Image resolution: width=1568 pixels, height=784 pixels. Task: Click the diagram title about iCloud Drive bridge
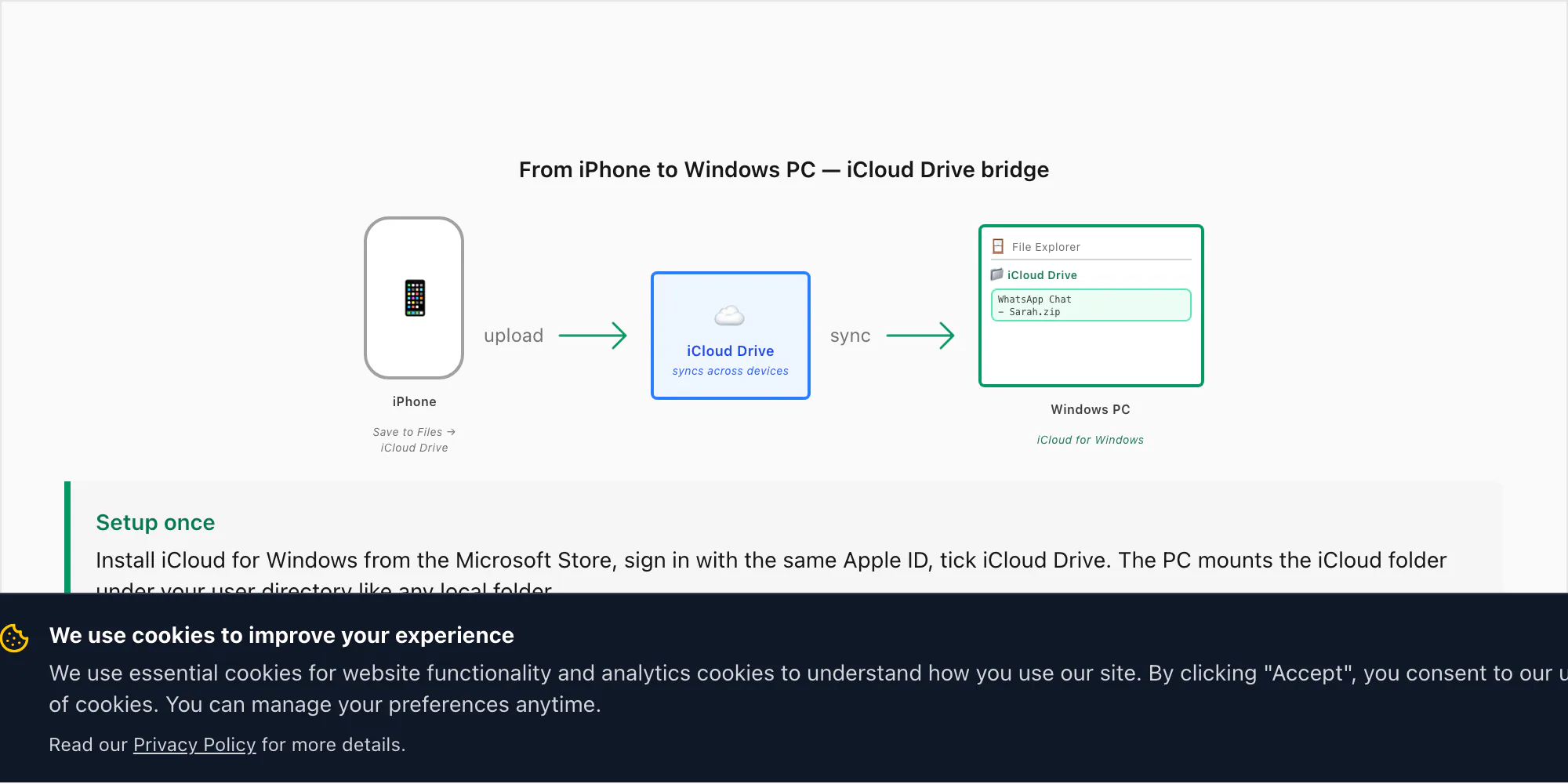click(x=784, y=169)
